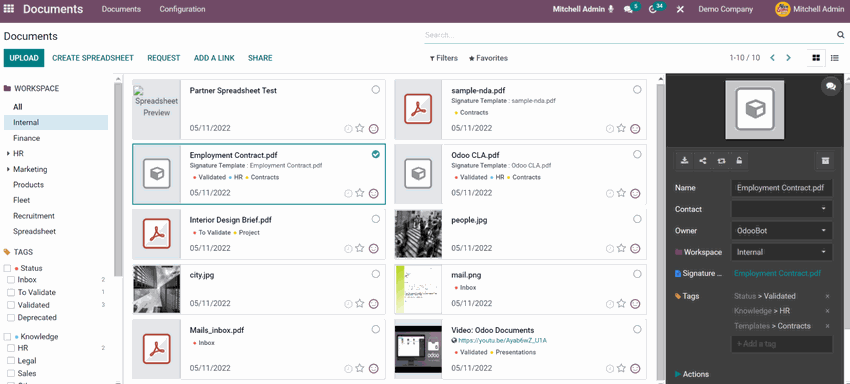The image size is (850, 384).
Task: Check the Deprecated tag checkbox
Action: click(x=10, y=317)
